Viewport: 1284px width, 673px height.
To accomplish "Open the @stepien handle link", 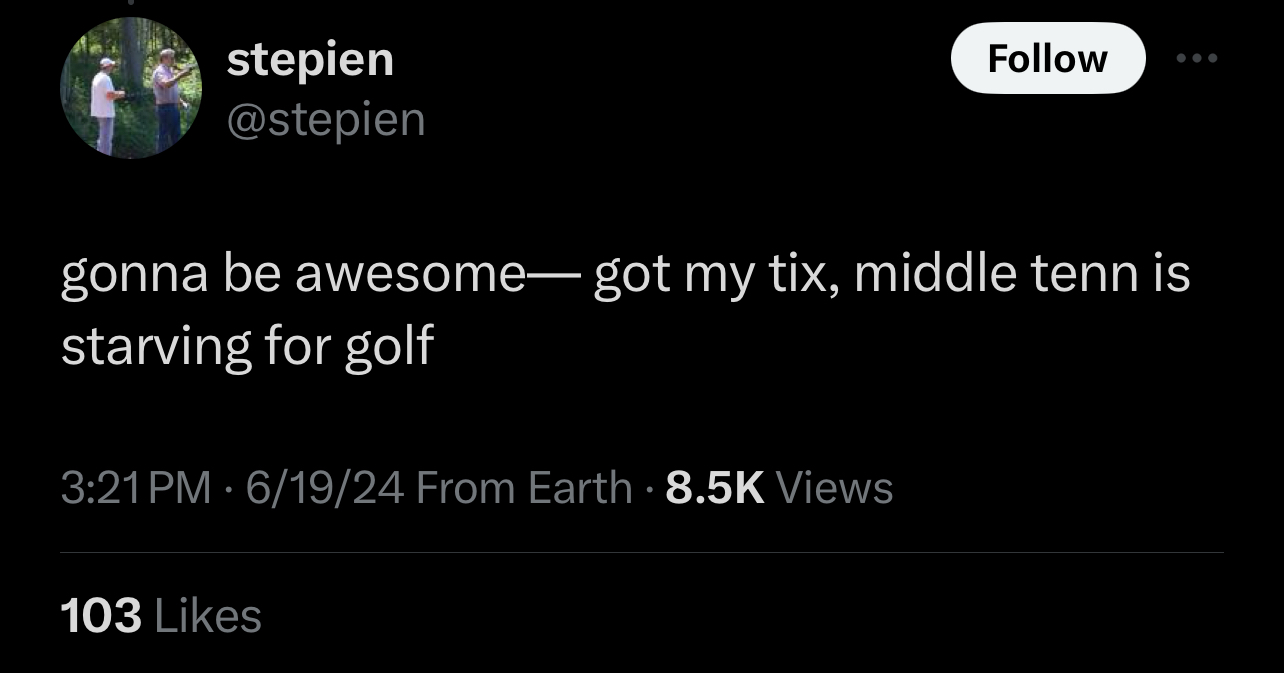I will pos(326,121).
